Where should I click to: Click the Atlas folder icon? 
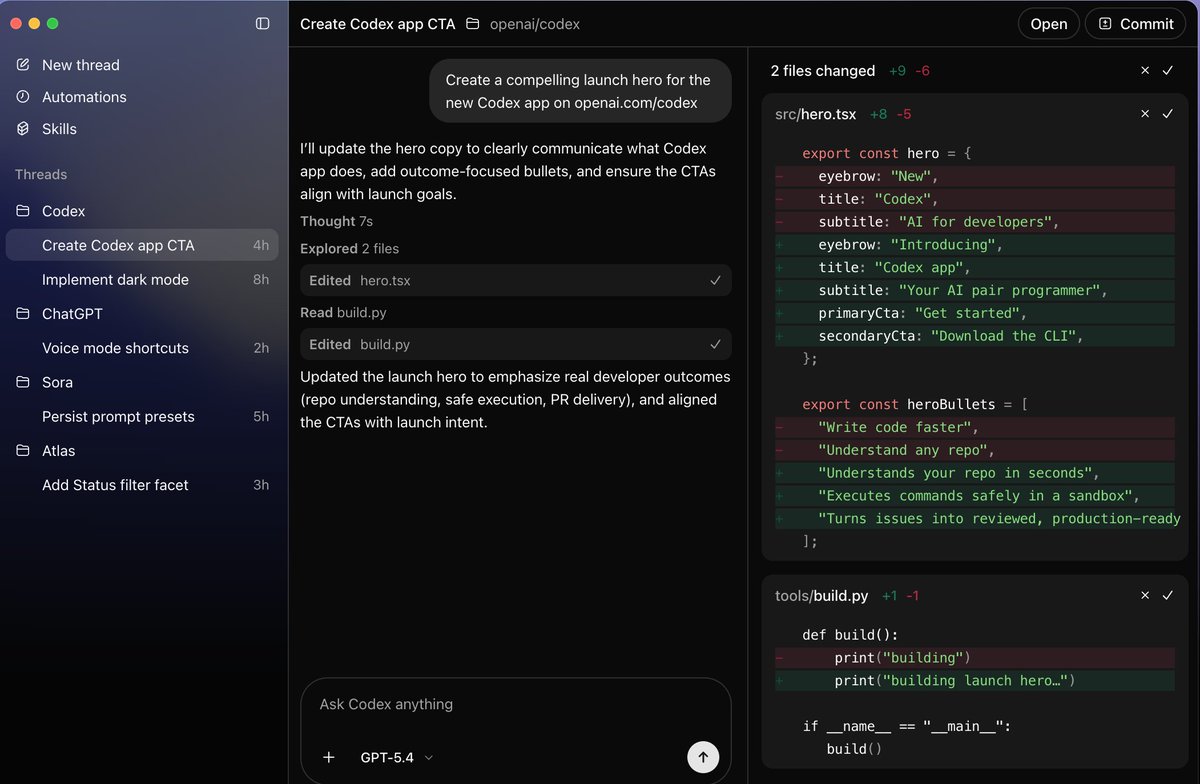(x=23, y=451)
